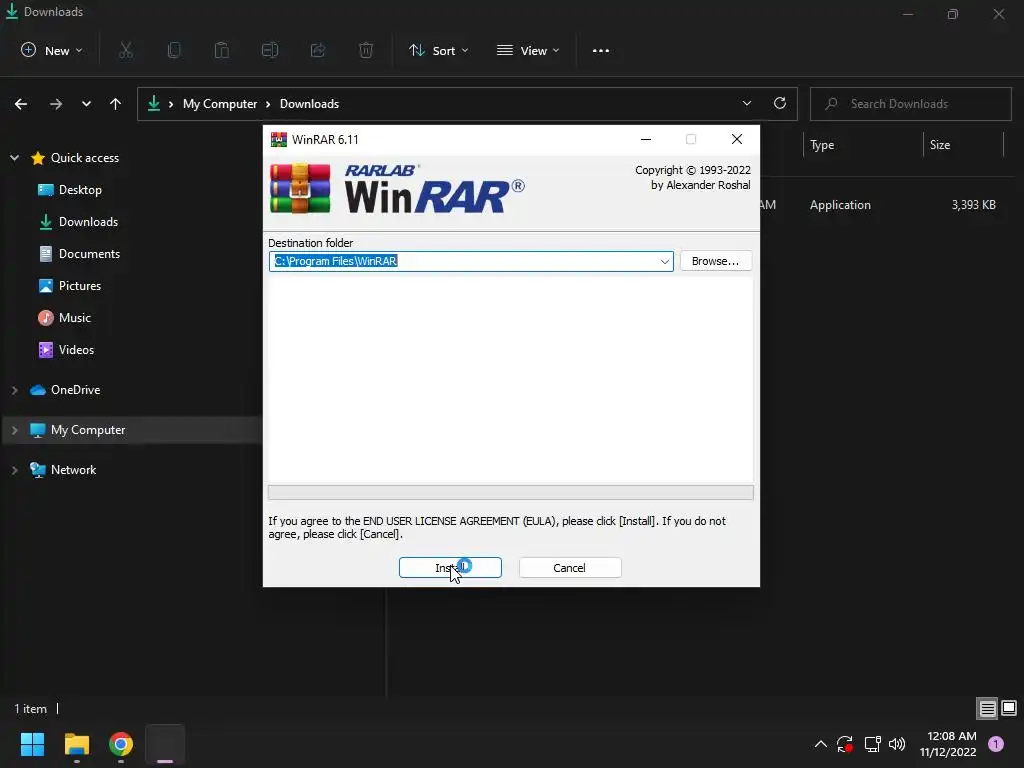Switch to large thumbnails view icon
The width and height of the screenshot is (1024, 768).
[1009, 708]
